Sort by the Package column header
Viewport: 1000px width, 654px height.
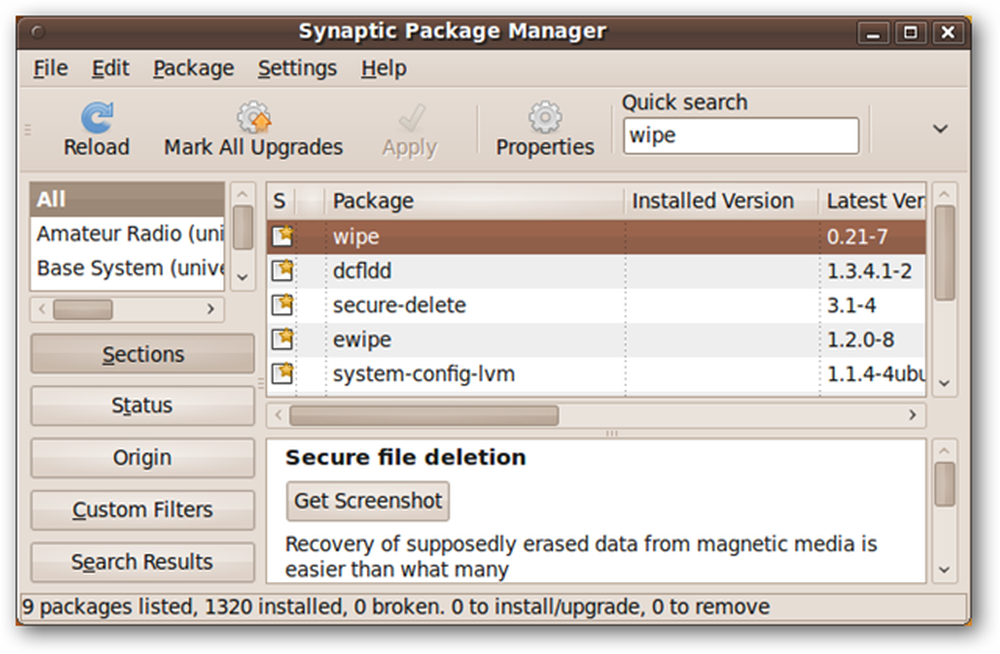coord(474,201)
